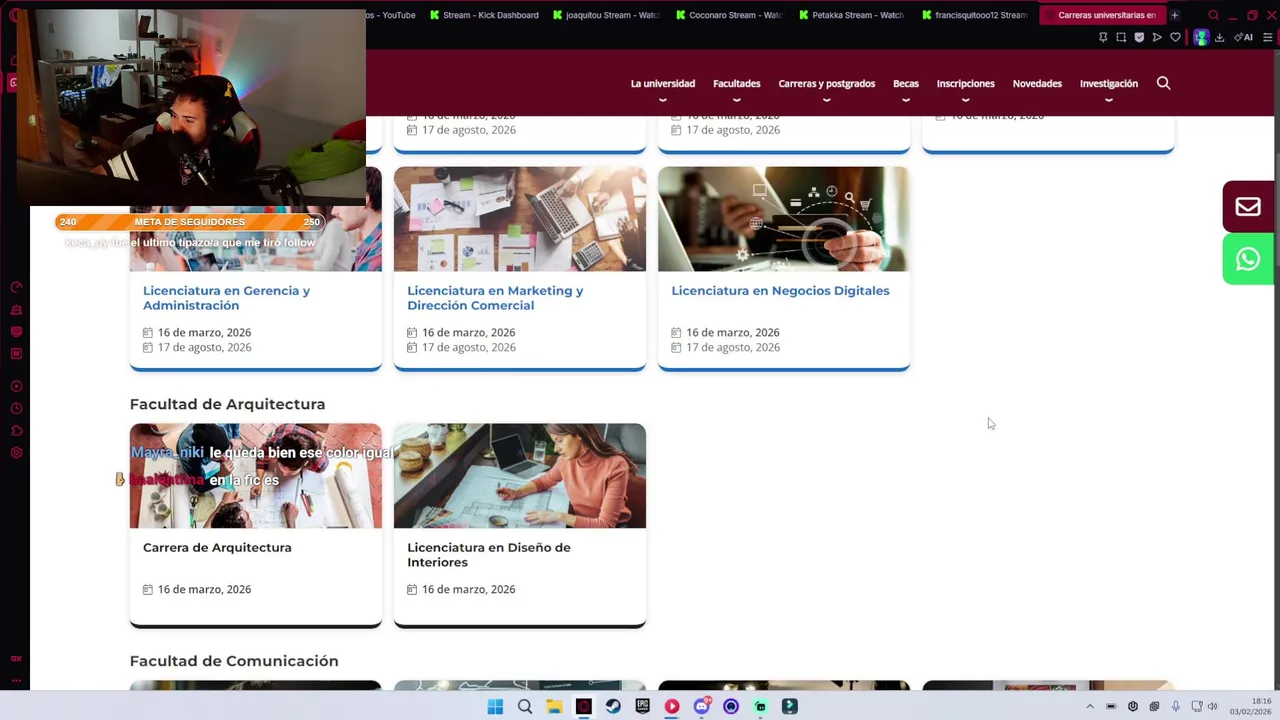Open the GX Control speedometer sidebar icon
The height and width of the screenshot is (720, 1280).
[x=16, y=287]
